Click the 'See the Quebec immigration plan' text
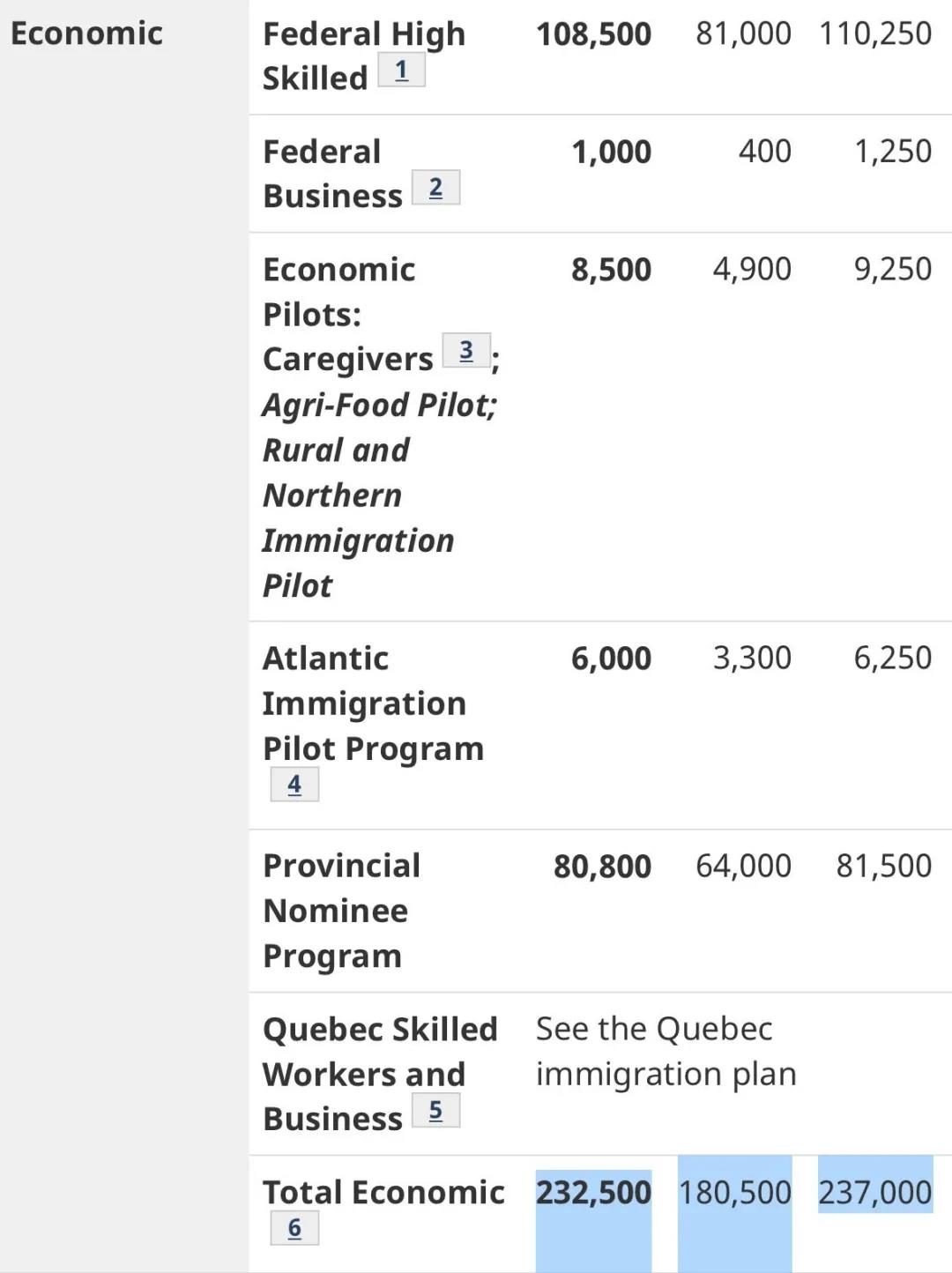 pyautogui.click(x=666, y=1052)
